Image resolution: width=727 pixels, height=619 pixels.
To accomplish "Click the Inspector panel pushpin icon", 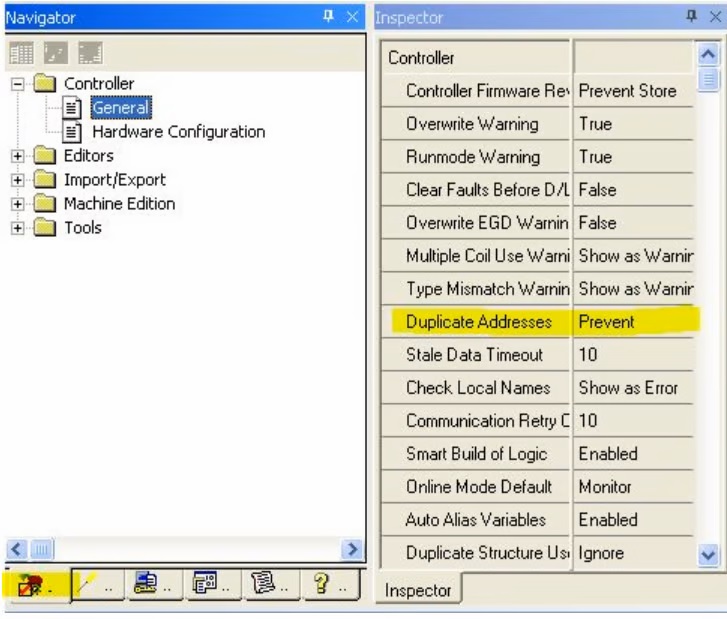I will [x=691, y=17].
